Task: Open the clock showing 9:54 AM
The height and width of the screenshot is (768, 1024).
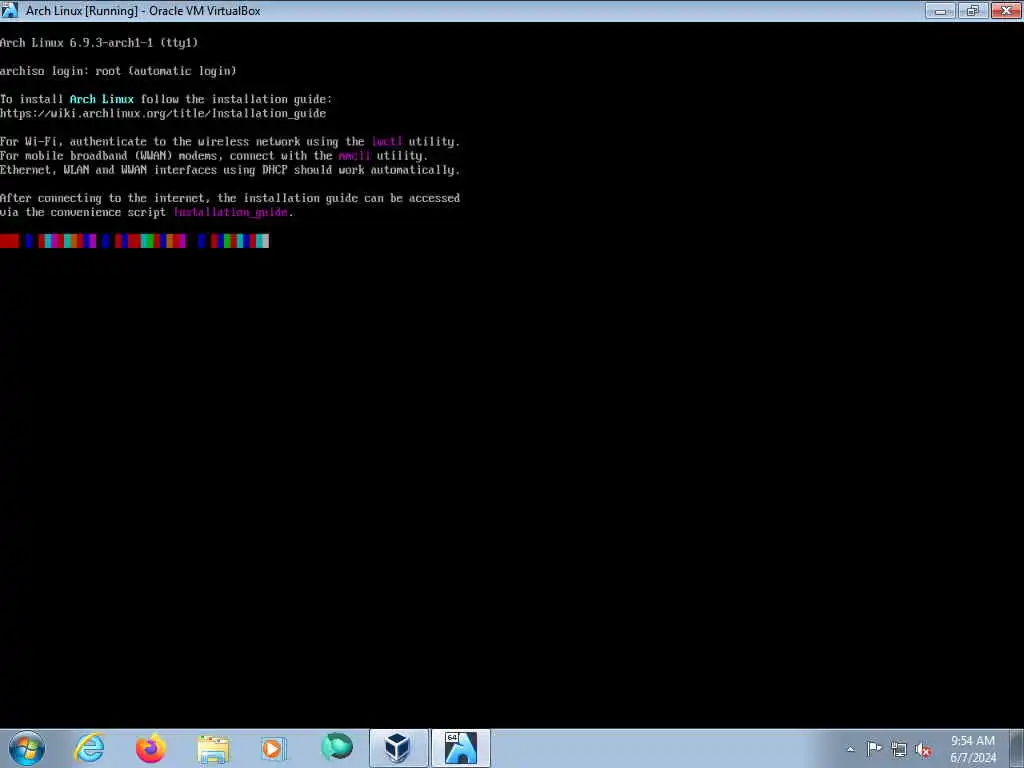Action: tap(972, 749)
